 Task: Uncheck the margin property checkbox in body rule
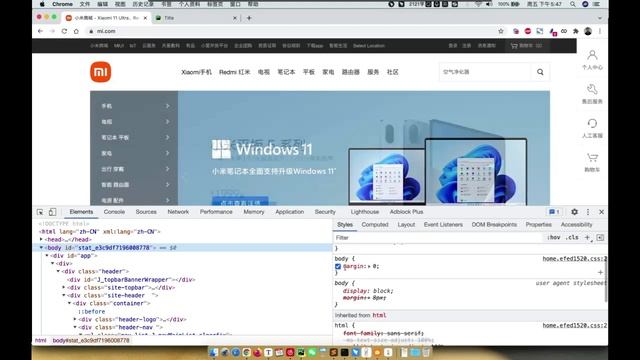(x=338, y=267)
